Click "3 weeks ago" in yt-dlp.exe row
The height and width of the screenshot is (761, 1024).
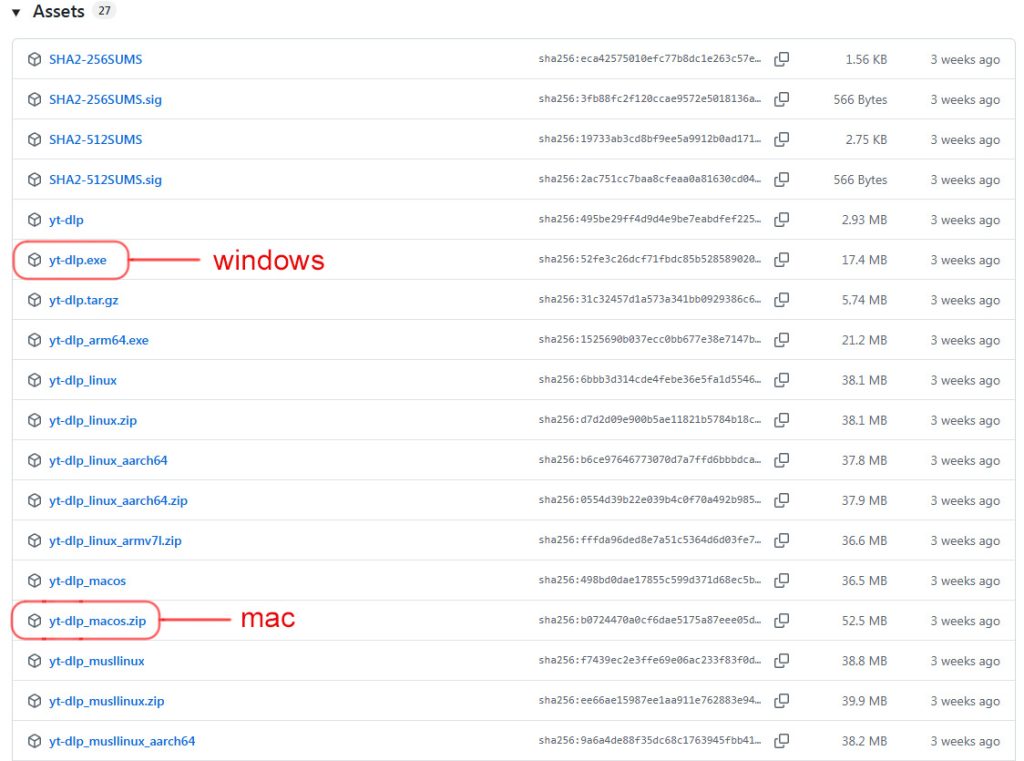click(x=965, y=260)
